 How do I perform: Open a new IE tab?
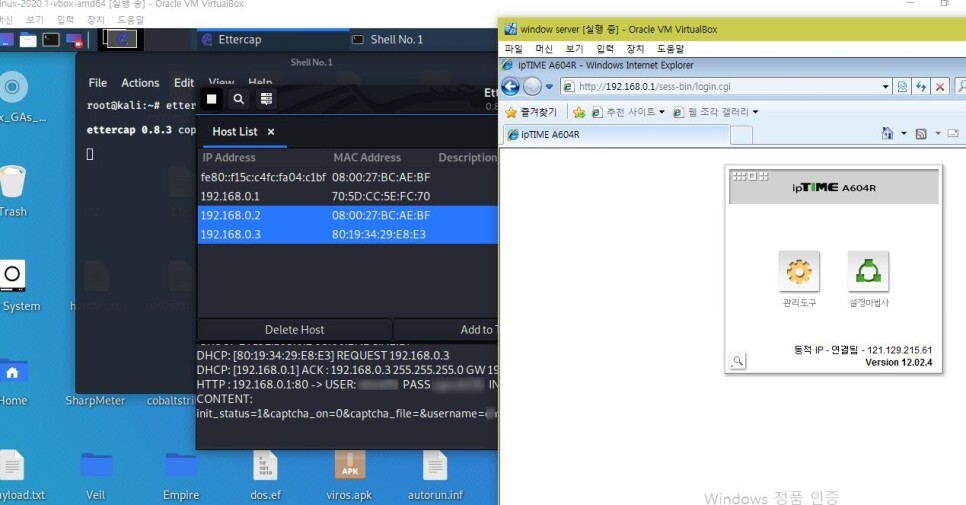coord(741,135)
